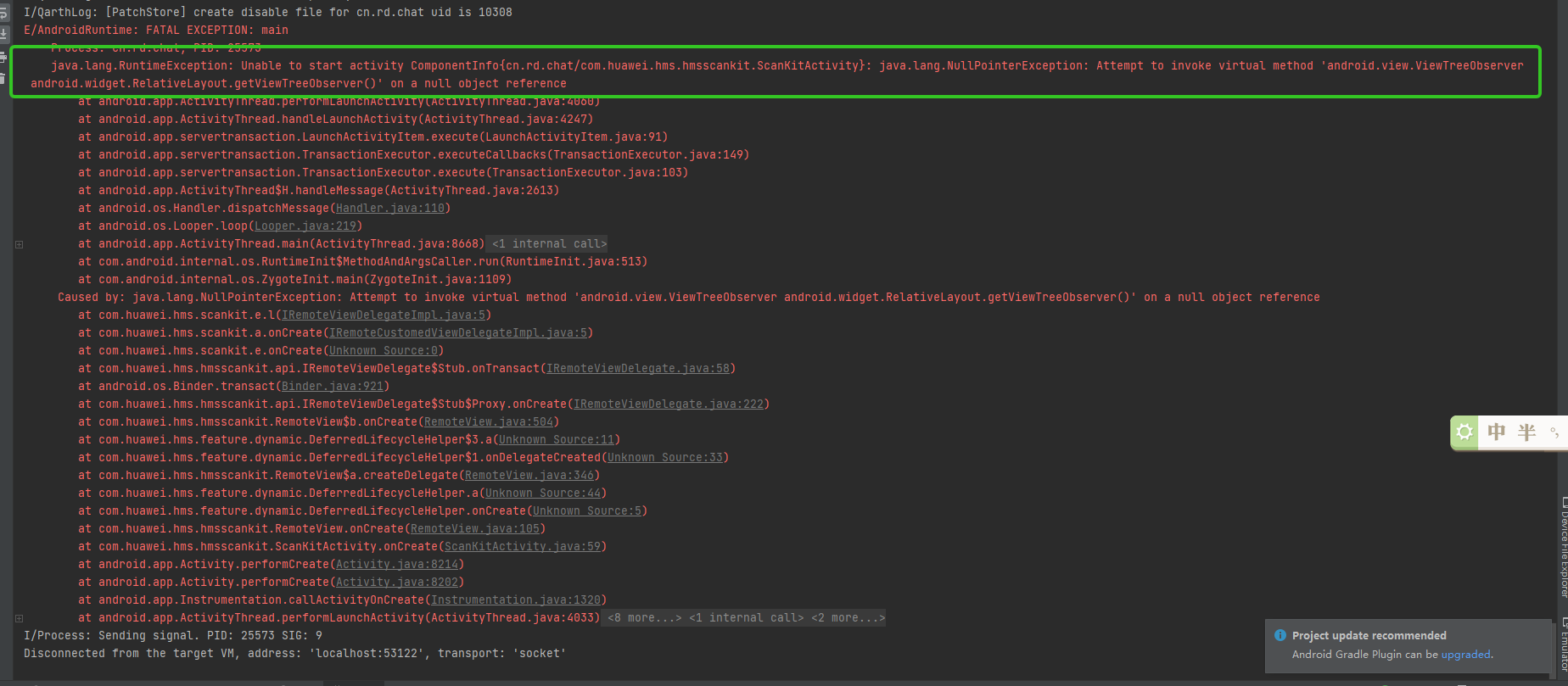Click the 'upgraded' Gradle Plugin link
This screenshot has height=686, width=1568.
click(1465, 655)
